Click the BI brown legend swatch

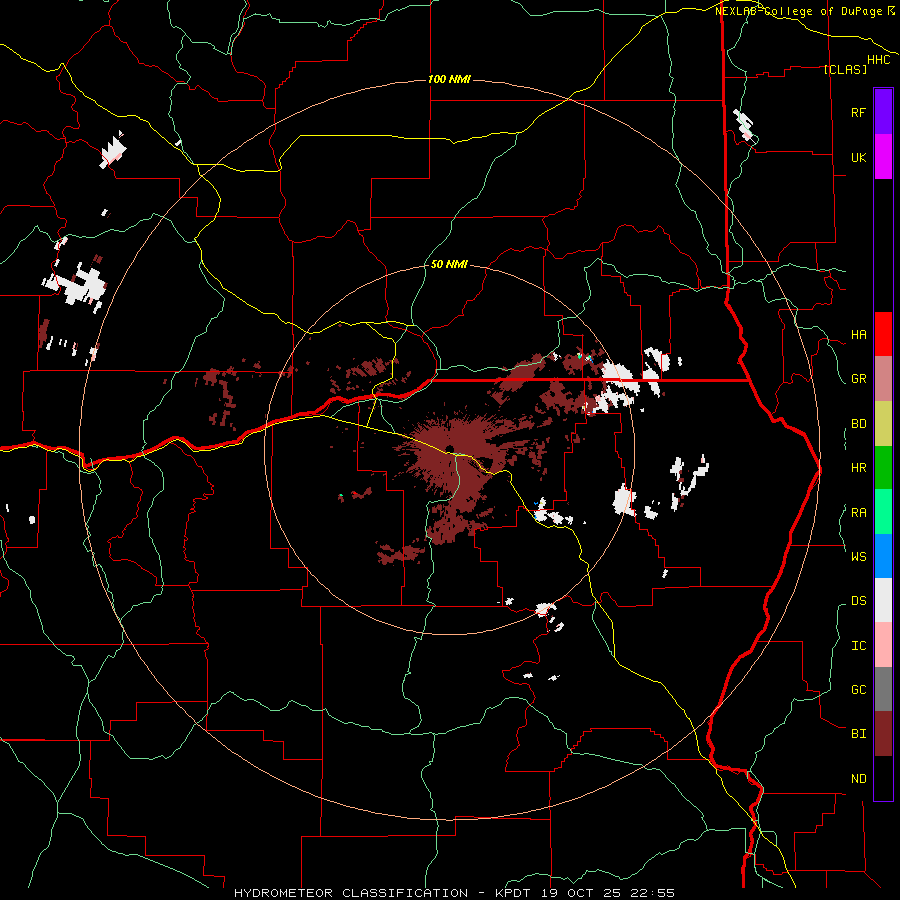point(883,734)
